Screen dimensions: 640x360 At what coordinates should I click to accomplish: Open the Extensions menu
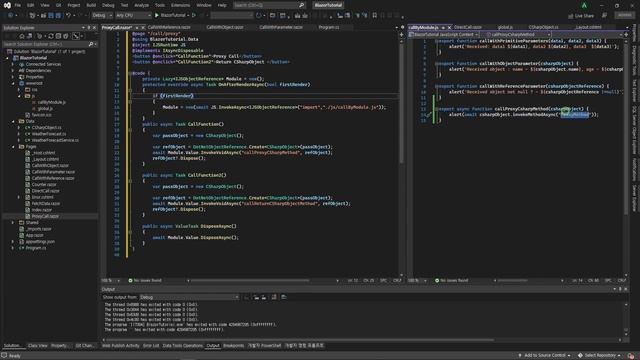(180, 5)
